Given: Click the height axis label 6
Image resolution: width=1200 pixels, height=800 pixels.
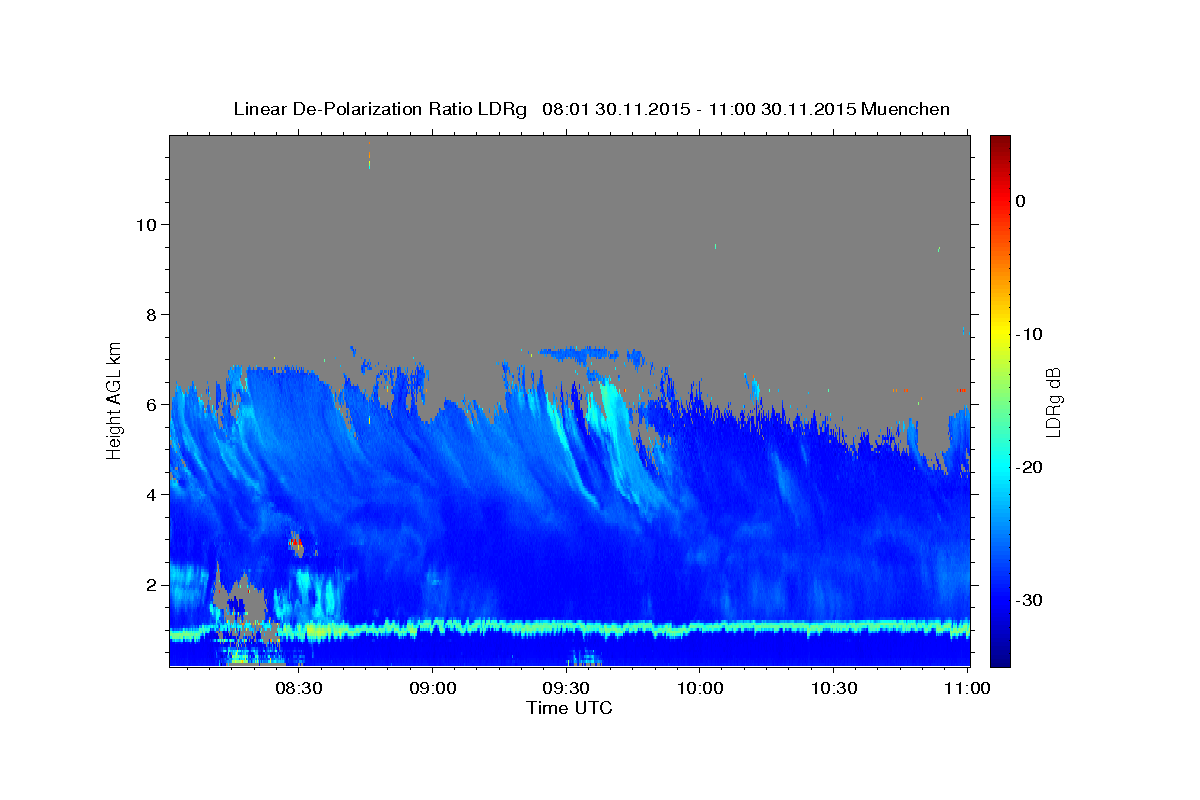Looking at the screenshot, I should [x=149, y=404].
